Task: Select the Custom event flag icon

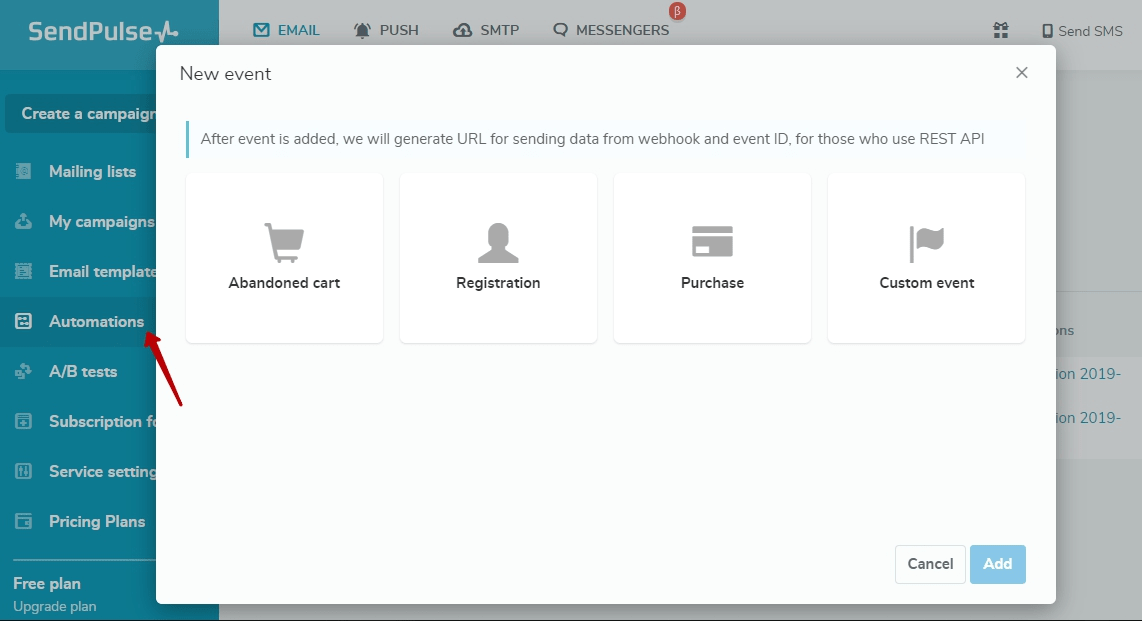Action: point(926,239)
